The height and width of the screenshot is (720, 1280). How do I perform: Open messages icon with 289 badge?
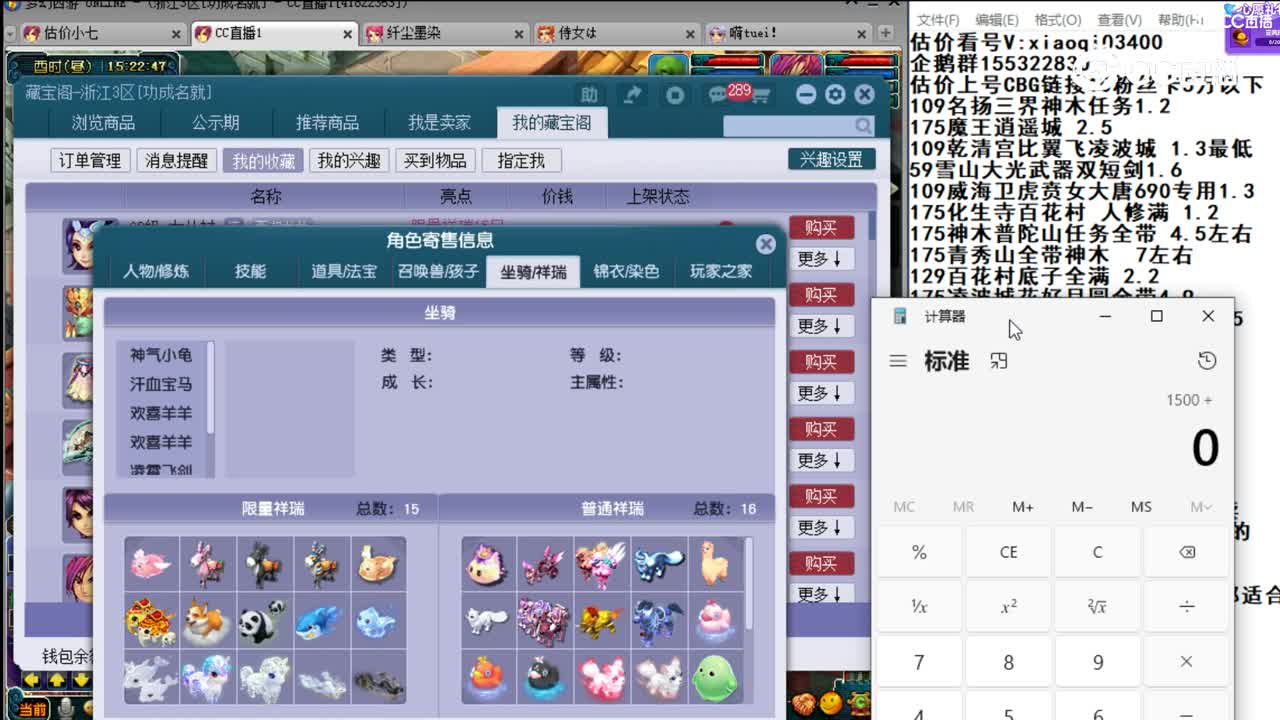click(717, 95)
